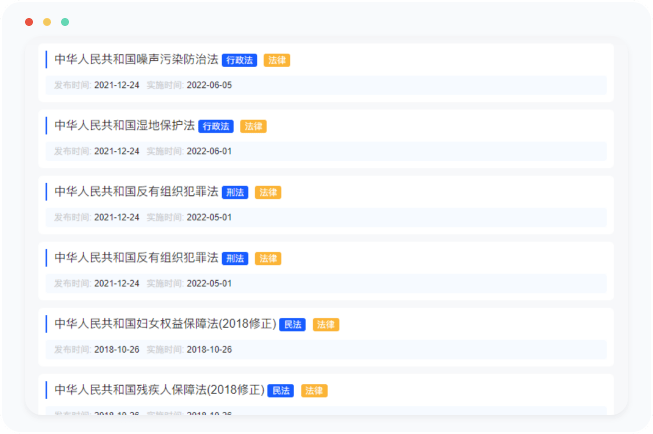Viewport: 653px width, 434px height.
Task: Click implementation date 2022-06-01 under 湿地保护法
Action: [209, 151]
